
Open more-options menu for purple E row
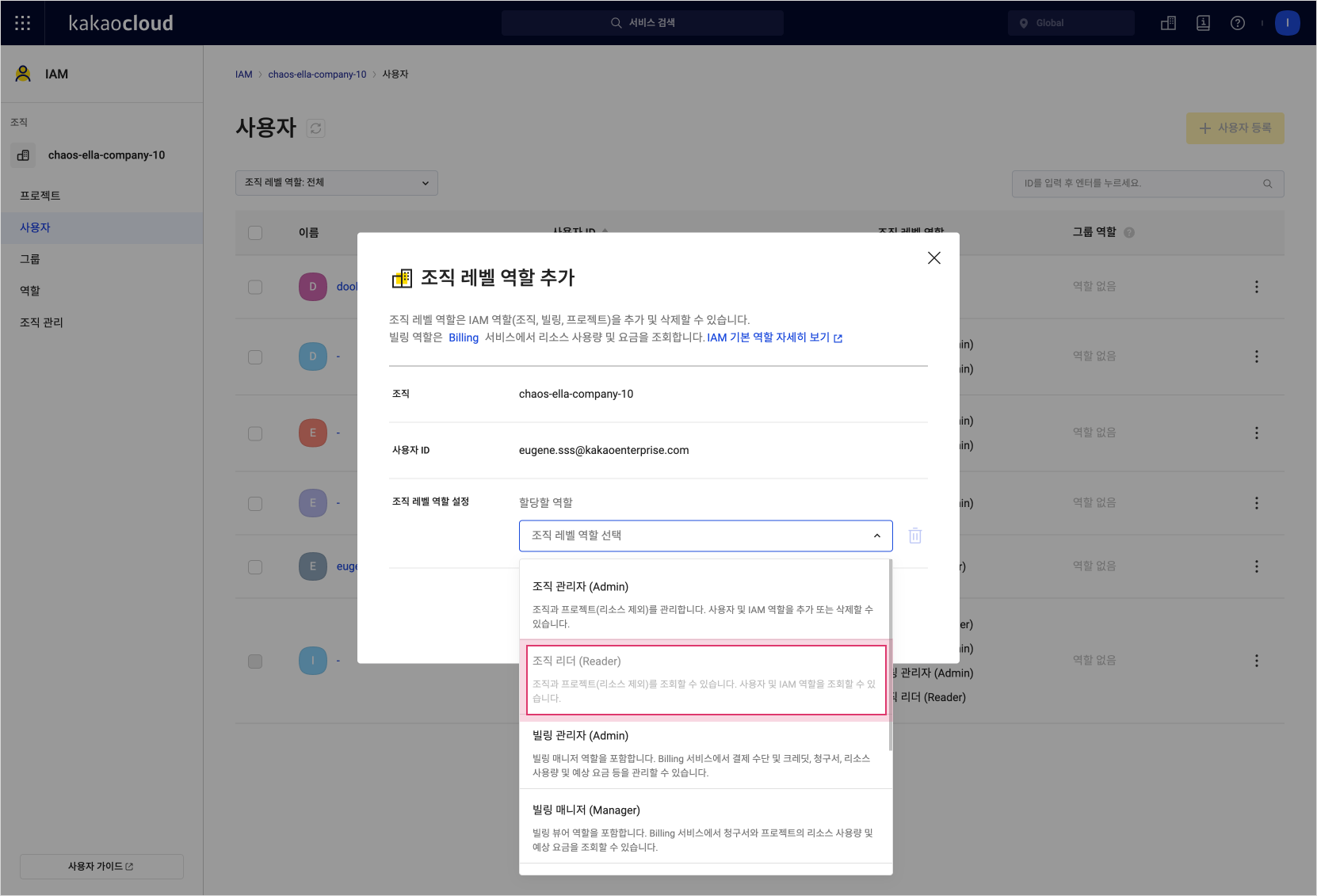[x=1256, y=503]
